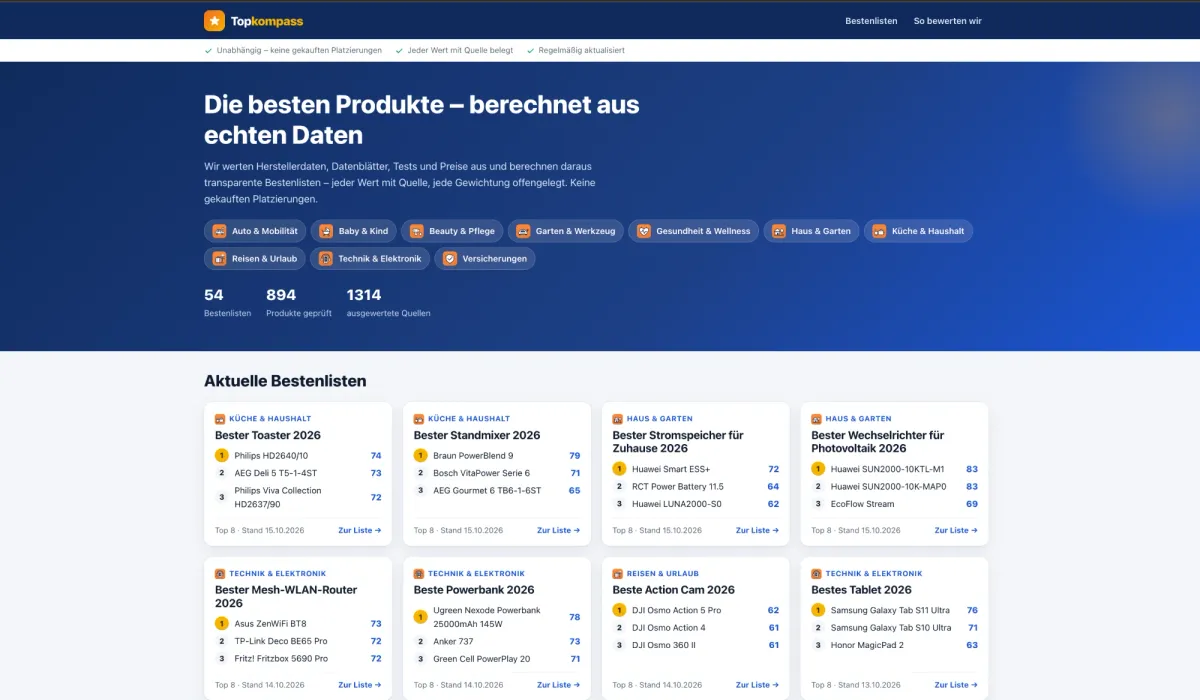Select the Haus & Garten category chip
The width and height of the screenshot is (1200, 700).
pos(811,231)
